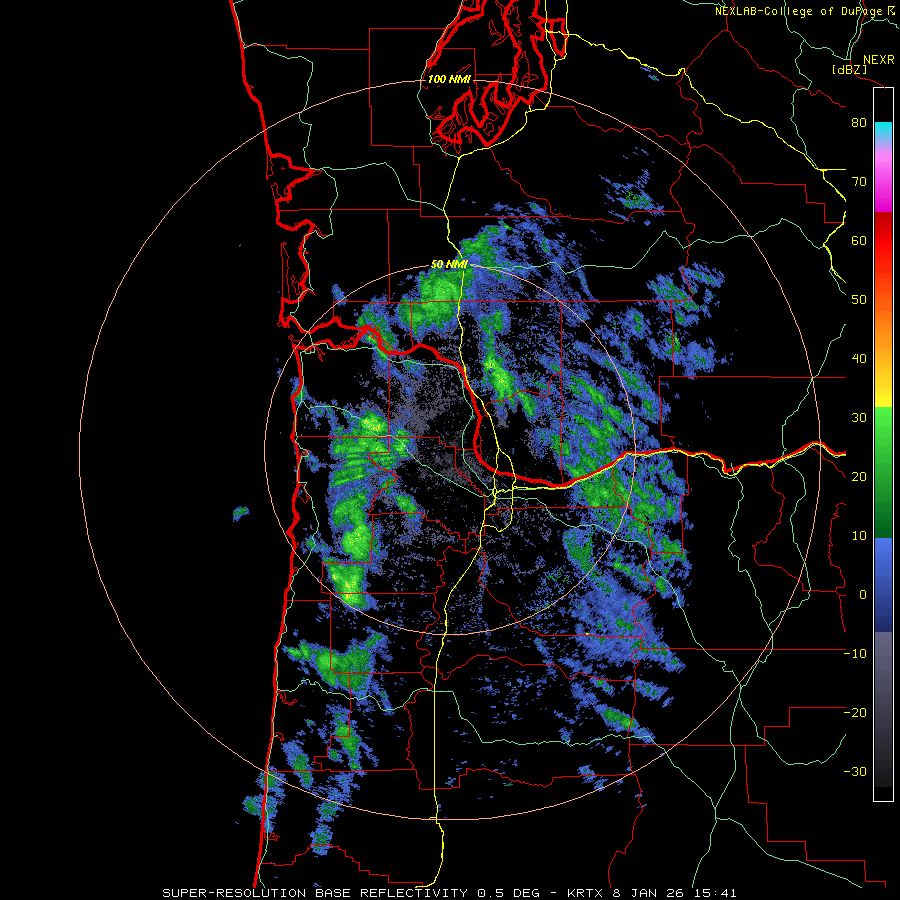Click the -10 value on color scale
The height and width of the screenshot is (900, 900).
point(855,653)
